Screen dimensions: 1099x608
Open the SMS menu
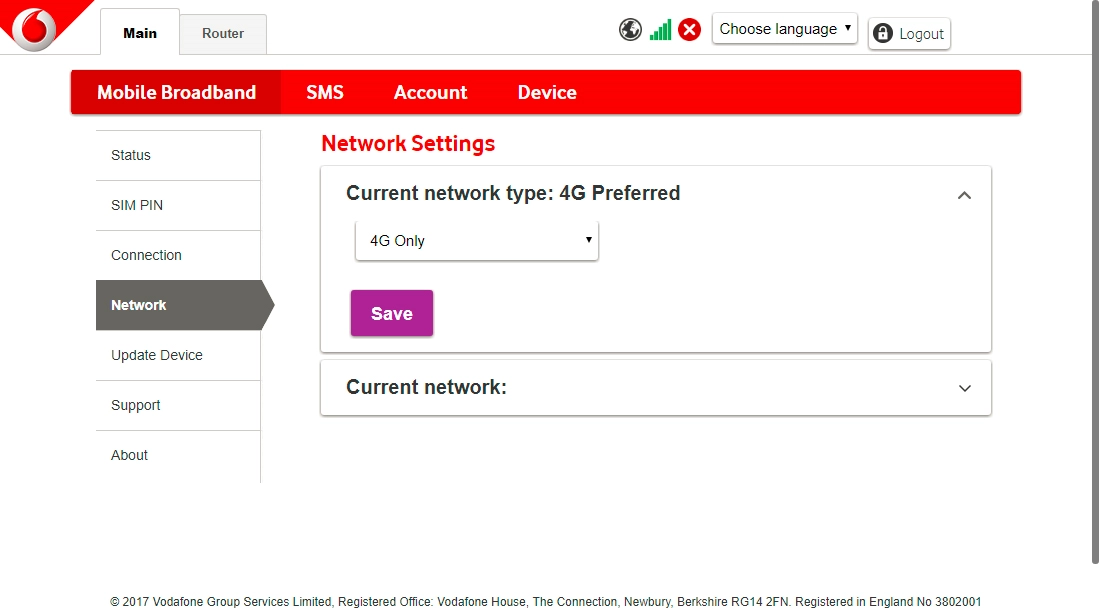tap(325, 92)
